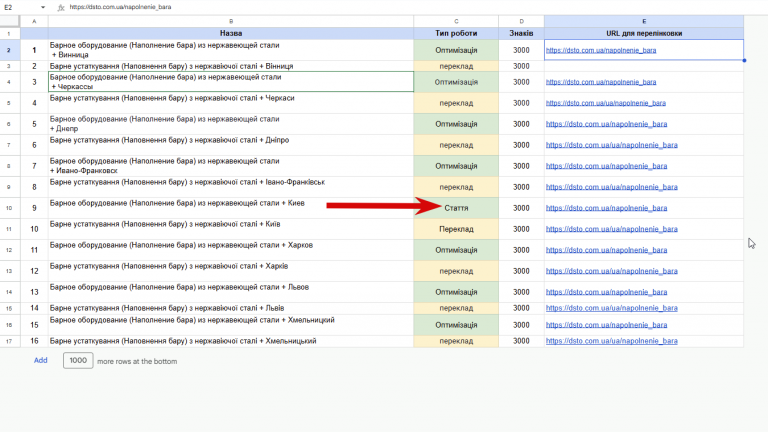Click 'переклад' cell in the Харків row

pyautogui.click(x=456, y=271)
